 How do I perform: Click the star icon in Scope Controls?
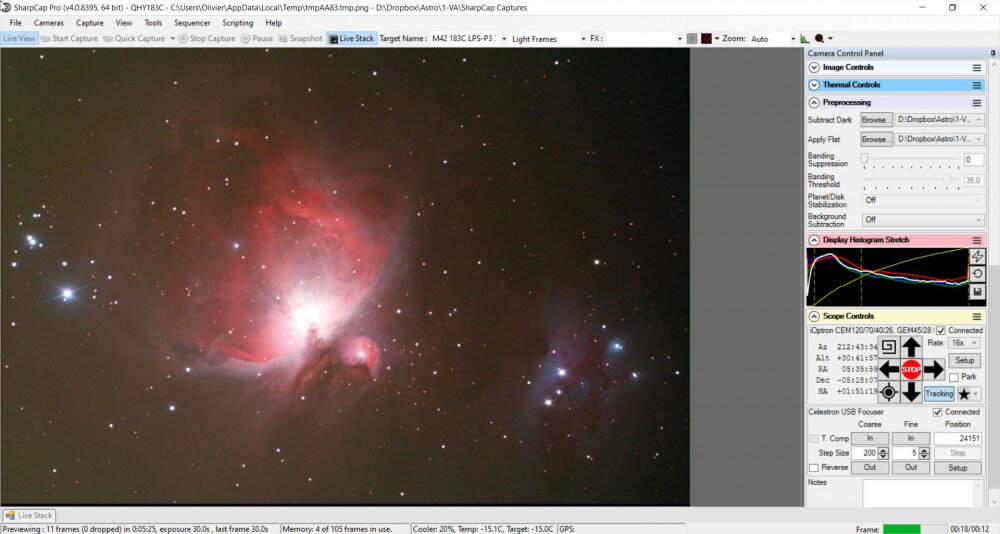[x=964, y=394]
